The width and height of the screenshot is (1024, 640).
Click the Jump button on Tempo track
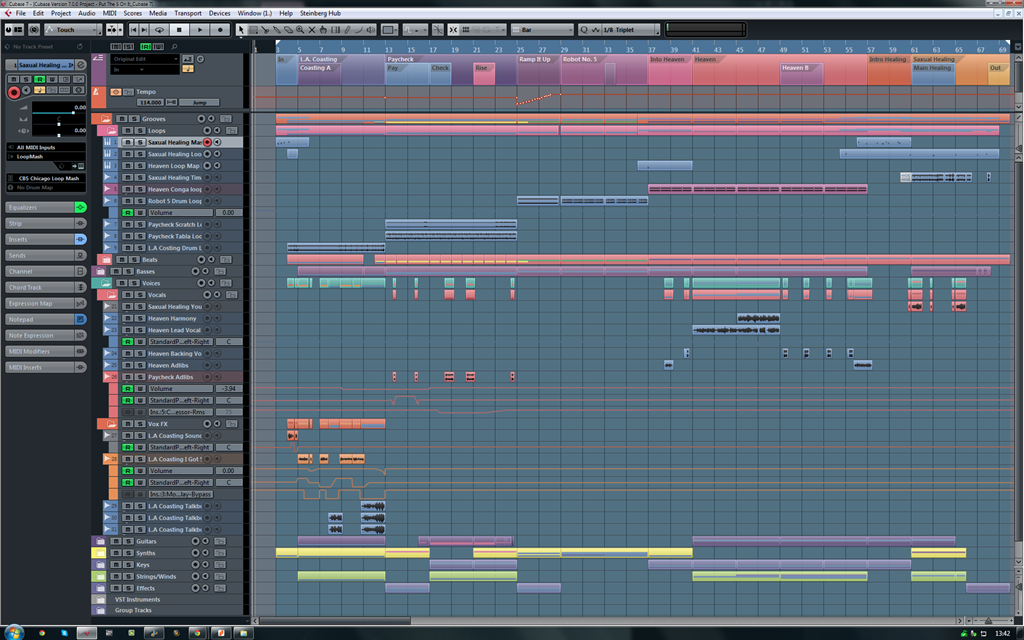tap(199, 103)
